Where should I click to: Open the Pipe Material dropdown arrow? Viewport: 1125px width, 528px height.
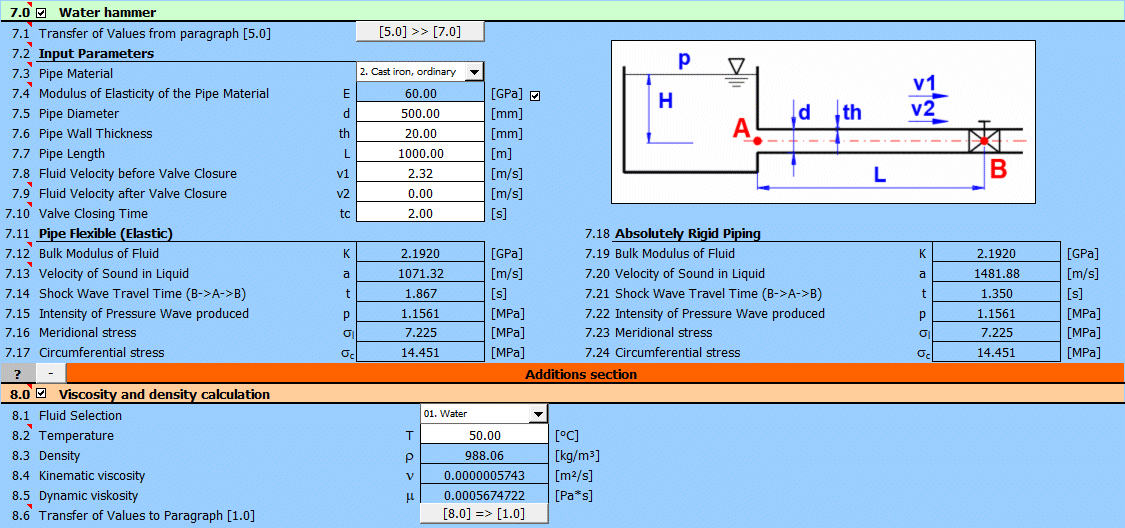474,72
